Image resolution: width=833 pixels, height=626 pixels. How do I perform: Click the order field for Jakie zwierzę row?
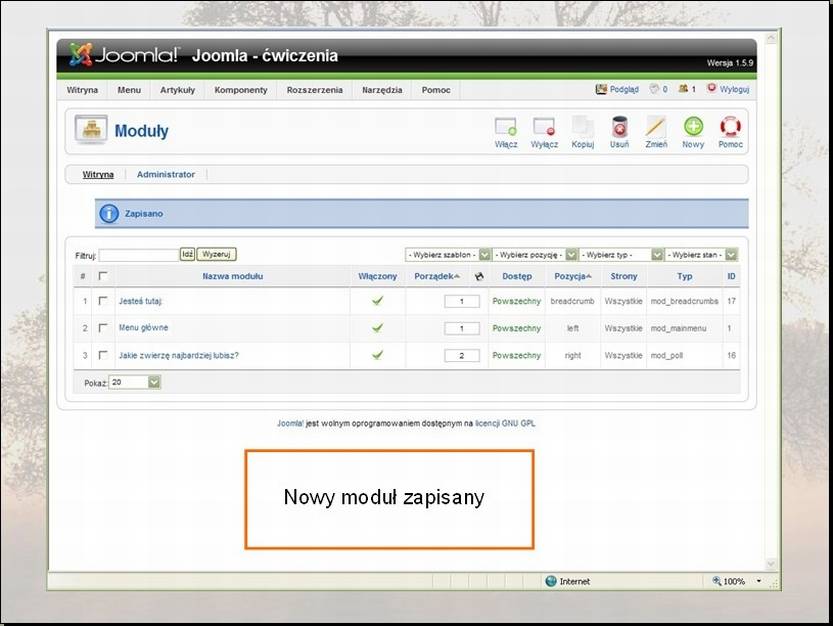tap(462, 356)
